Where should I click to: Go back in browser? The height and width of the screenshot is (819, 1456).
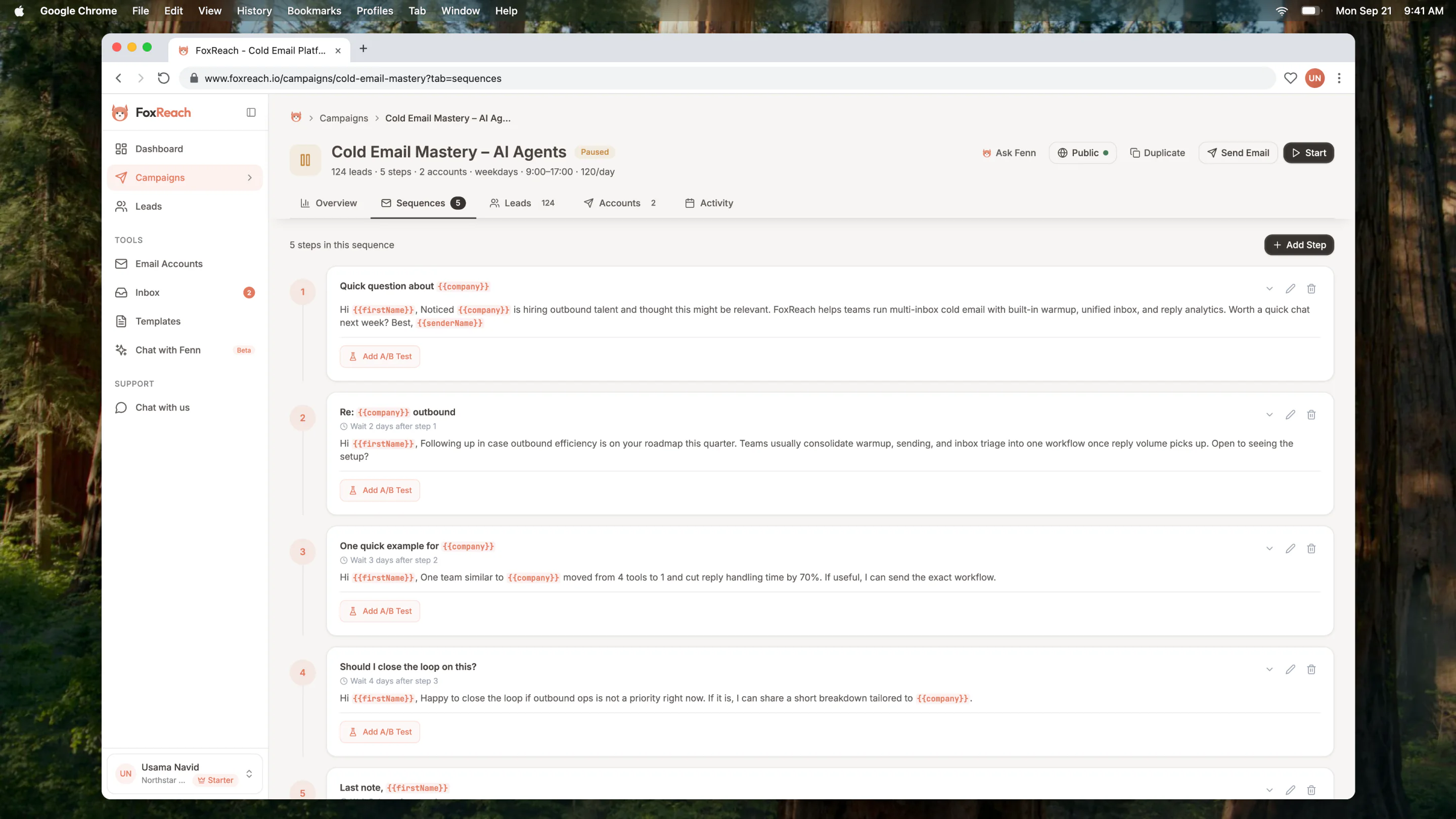coord(119,78)
